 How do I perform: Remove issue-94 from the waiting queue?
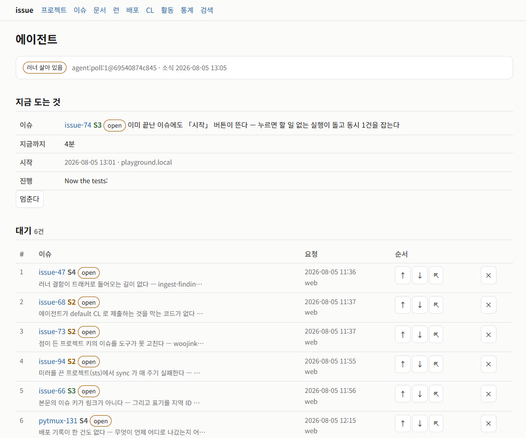point(488,364)
